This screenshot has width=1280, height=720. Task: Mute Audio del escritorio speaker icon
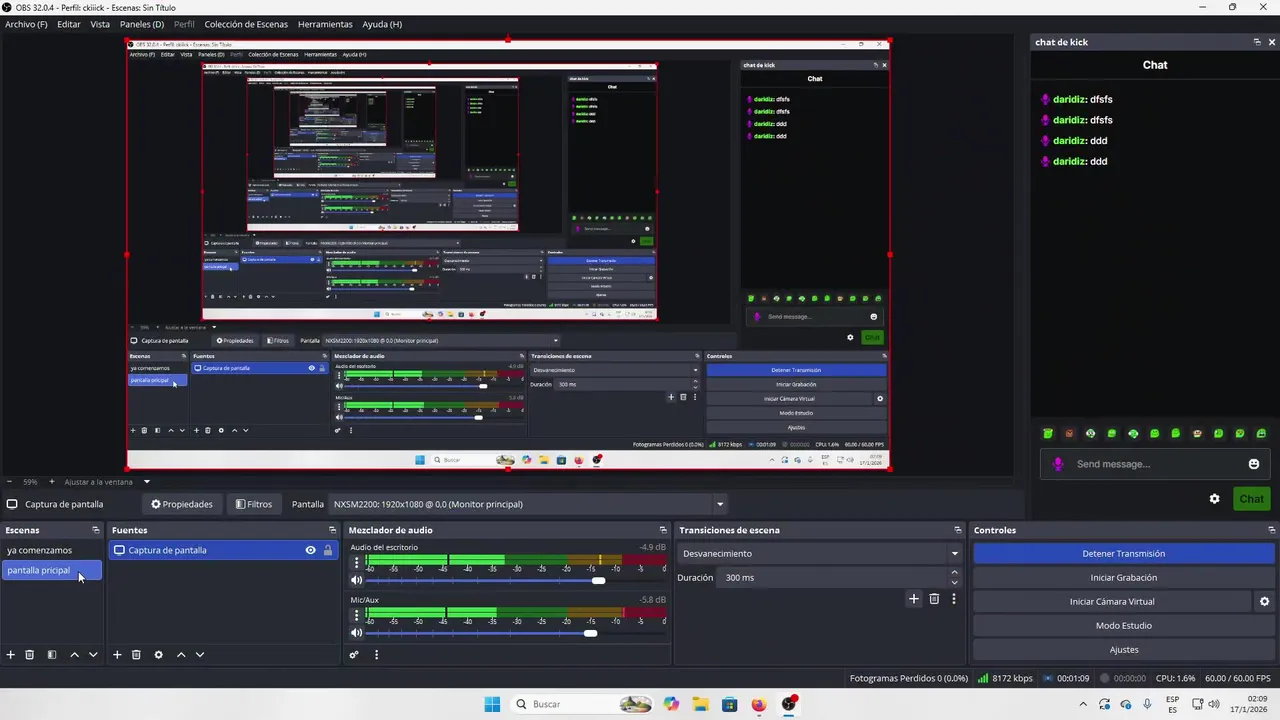(x=356, y=581)
